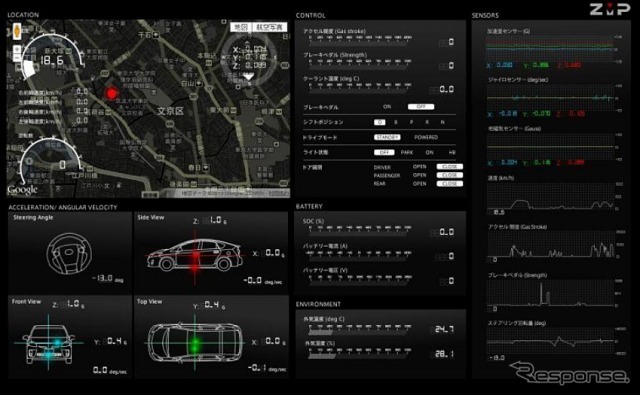Set brake pedal to ON
Image resolution: width=640 pixels, height=395 pixels.
(387, 107)
